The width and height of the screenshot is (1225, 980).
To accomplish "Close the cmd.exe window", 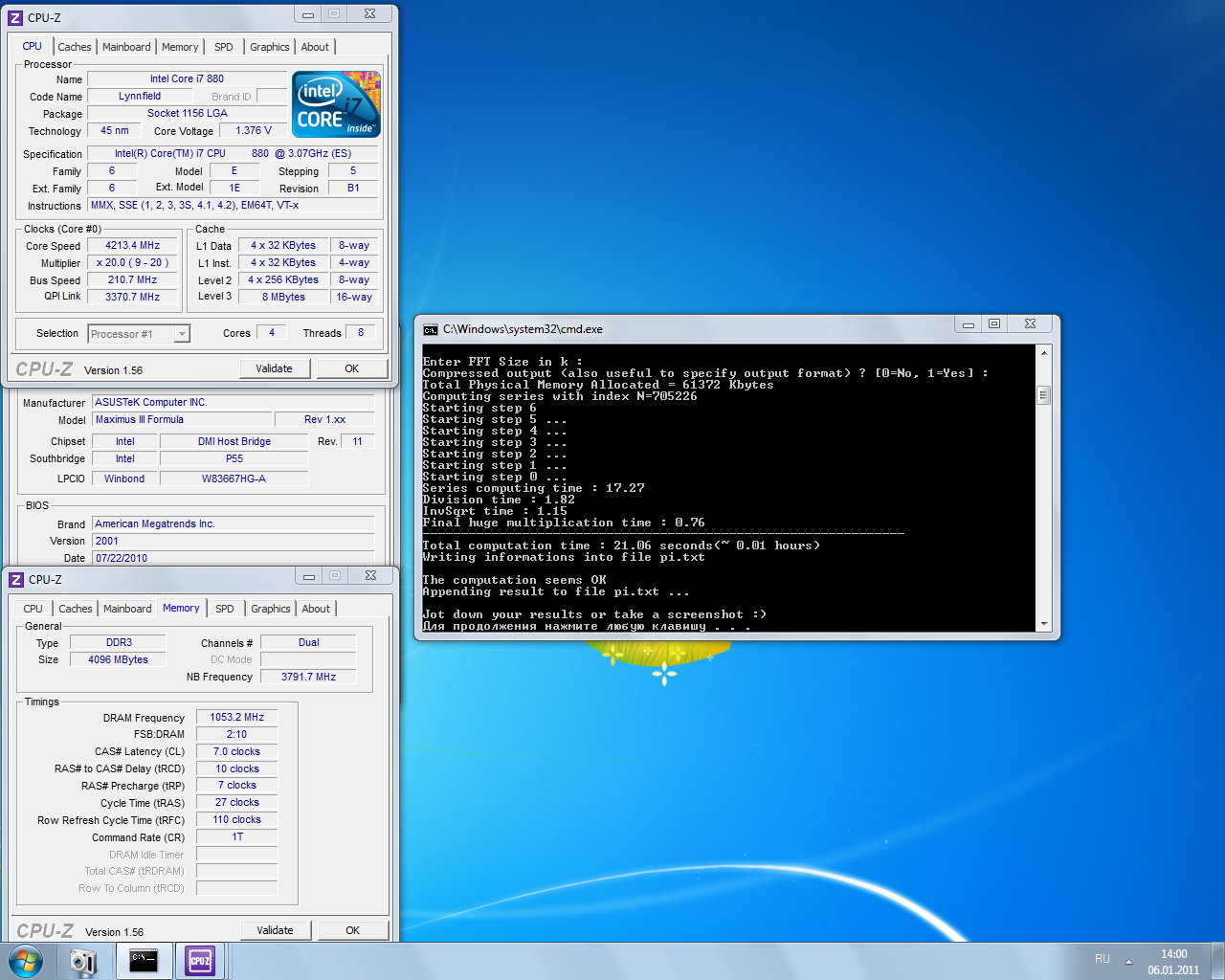I will click(x=1030, y=324).
